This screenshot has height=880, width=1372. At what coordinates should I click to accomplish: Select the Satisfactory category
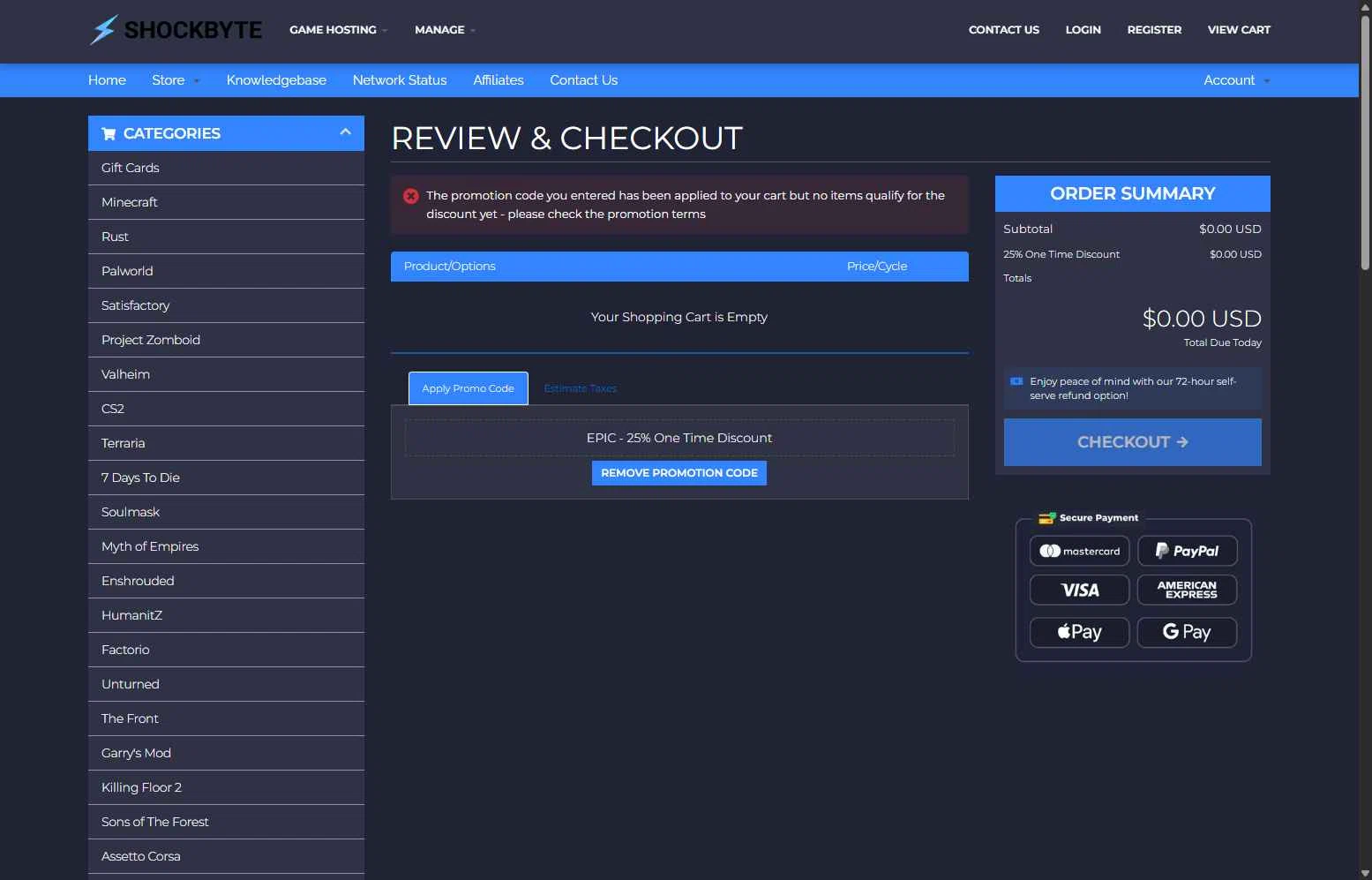[x=226, y=305]
